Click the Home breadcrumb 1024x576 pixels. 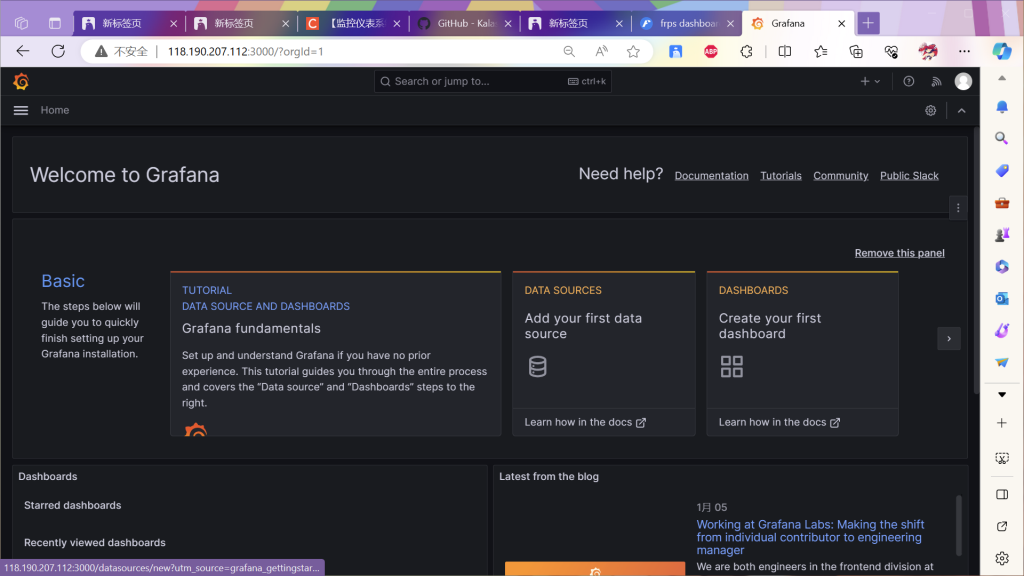pyautogui.click(x=55, y=110)
